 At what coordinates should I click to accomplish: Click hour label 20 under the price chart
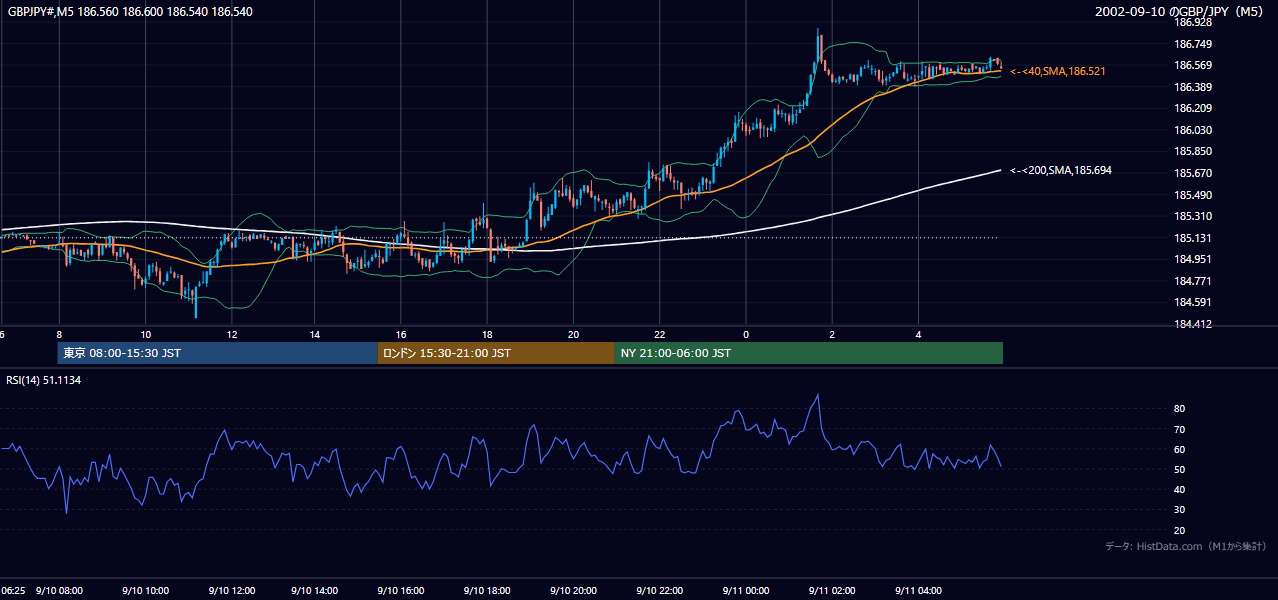pos(574,335)
